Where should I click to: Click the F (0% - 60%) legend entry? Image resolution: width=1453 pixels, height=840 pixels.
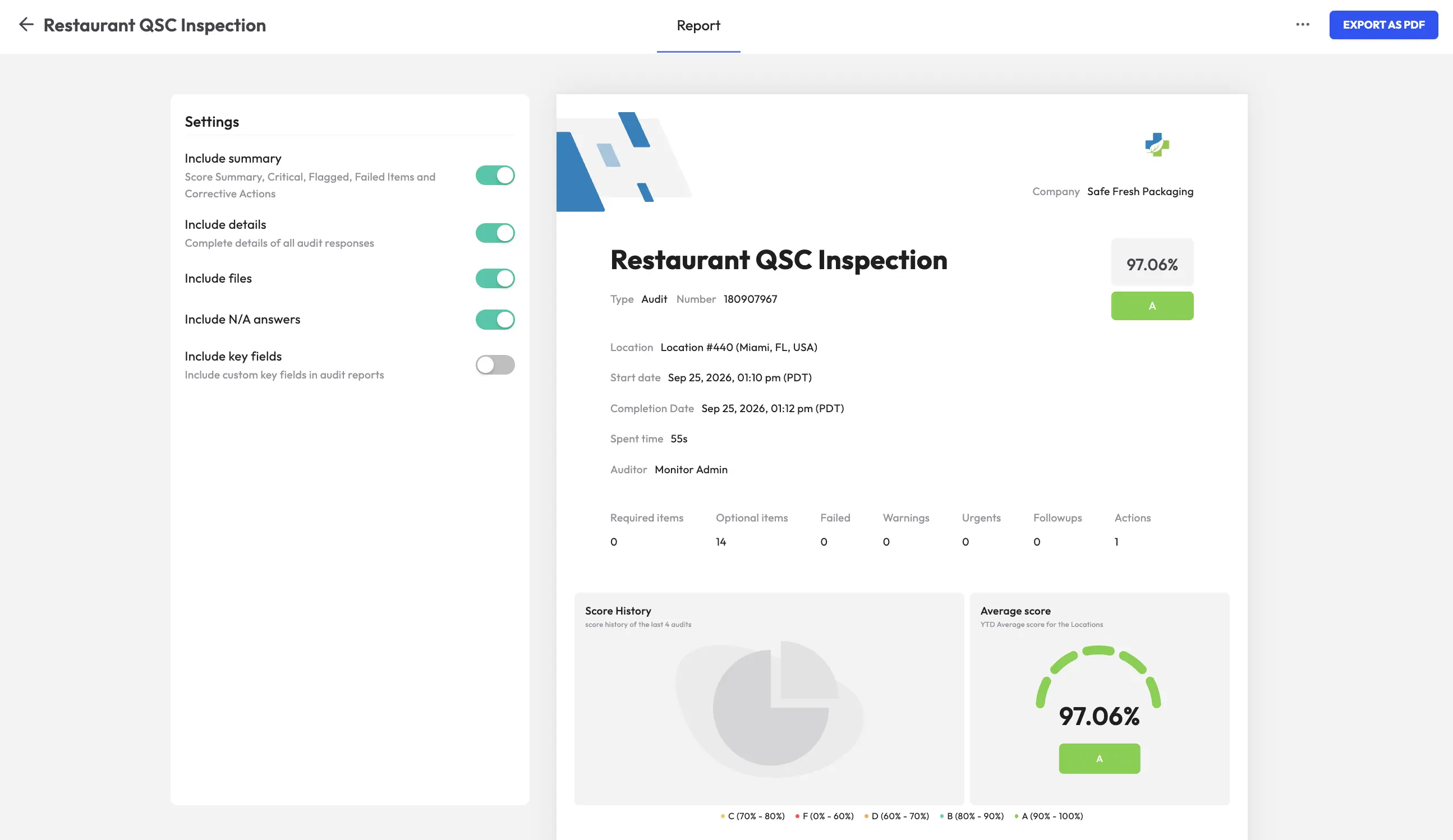[825, 816]
